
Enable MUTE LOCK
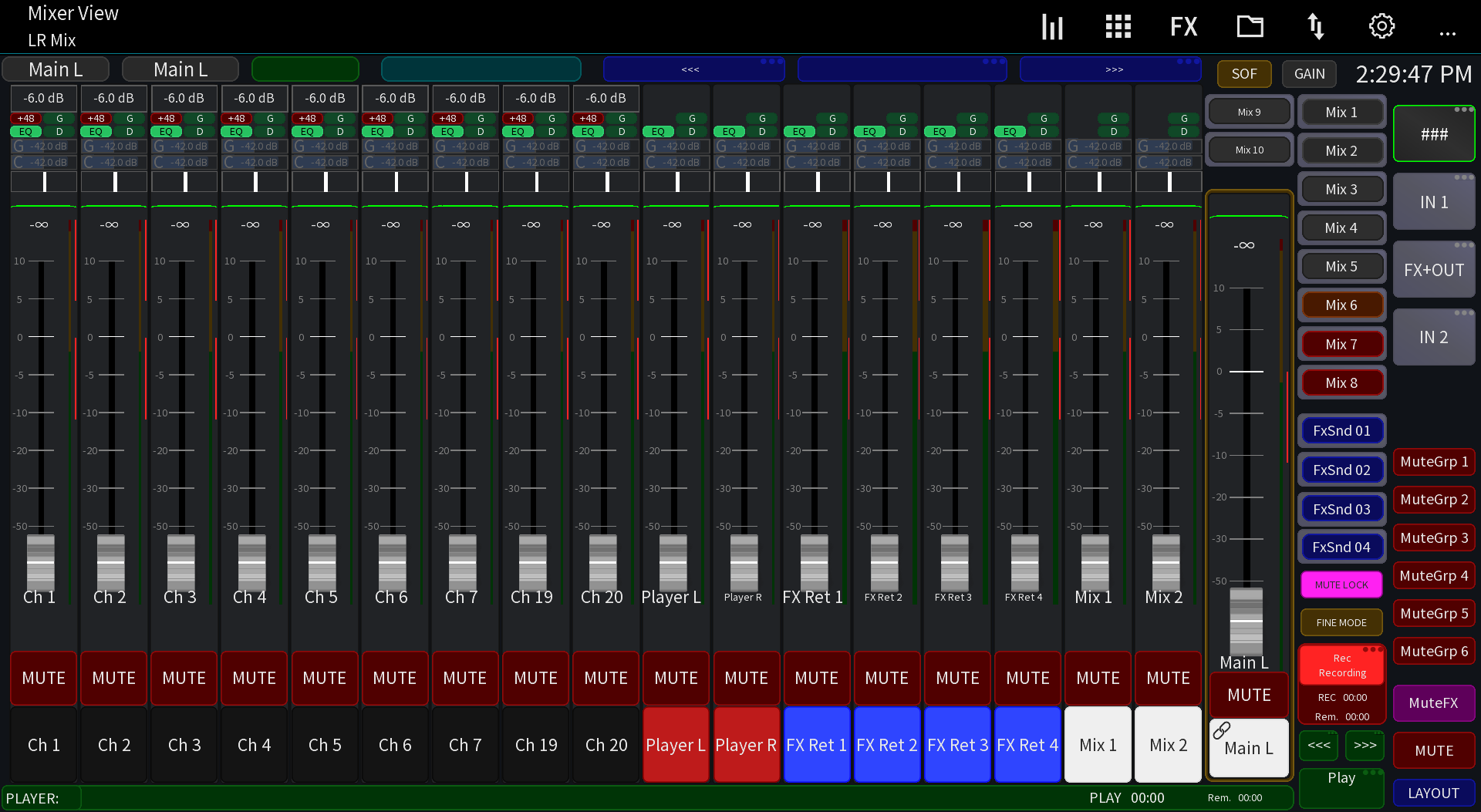pos(1341,585)
